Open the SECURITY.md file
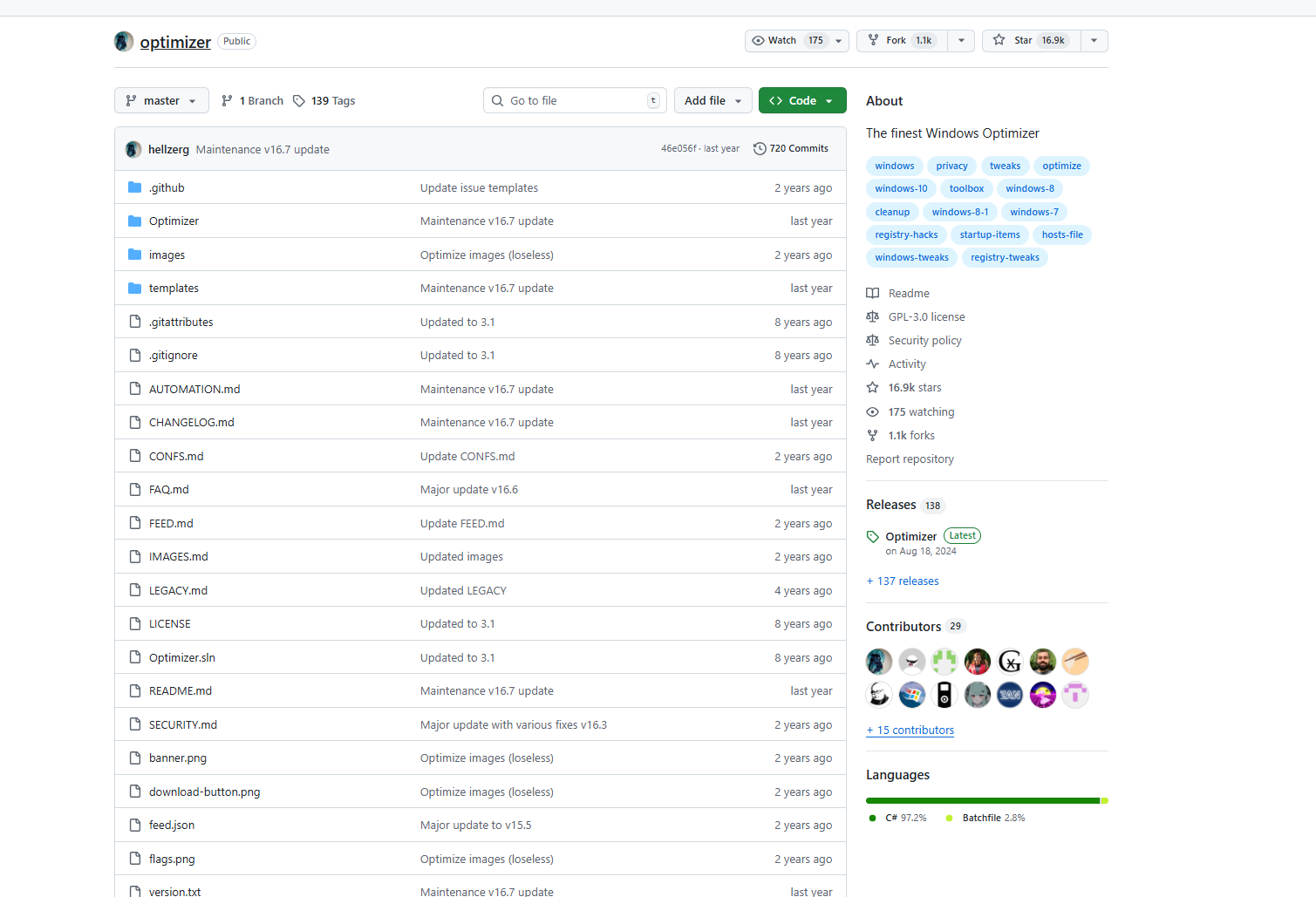Viewport: 1316px width, 897px height. (183, 725)
